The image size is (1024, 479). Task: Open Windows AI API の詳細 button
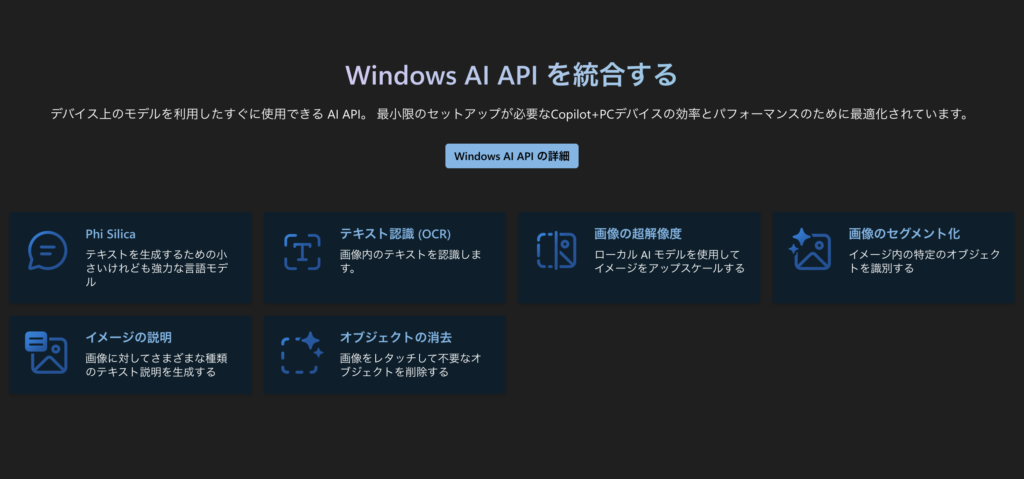512,156
